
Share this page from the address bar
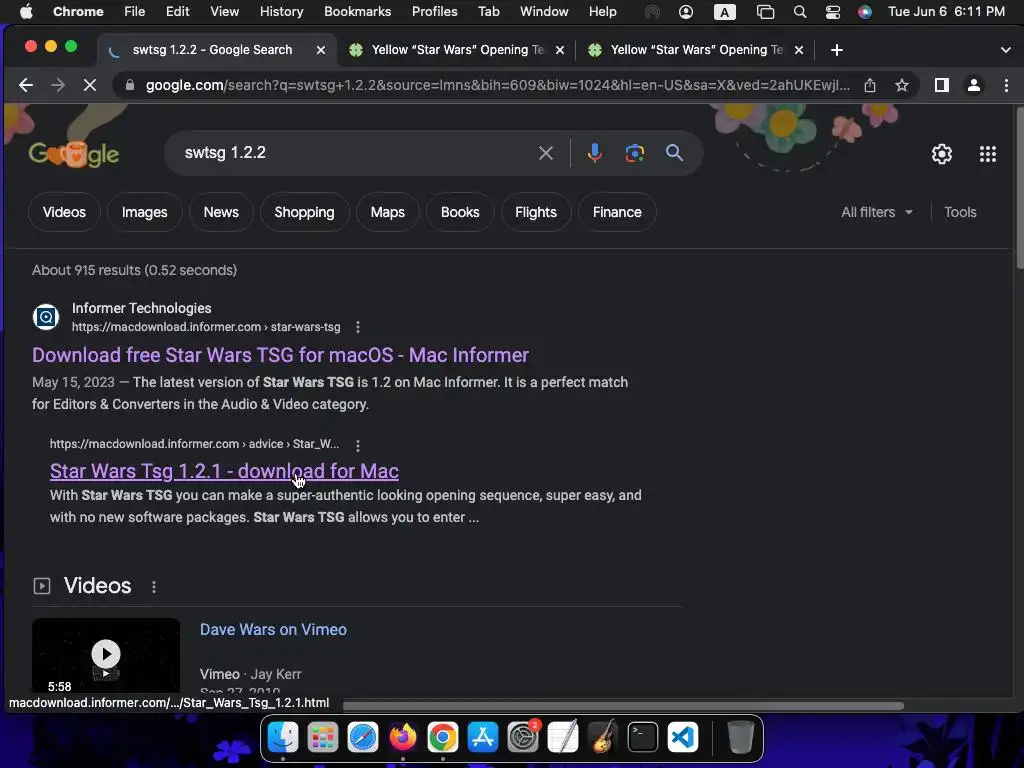pyautogui.click(x=870, y=85)
